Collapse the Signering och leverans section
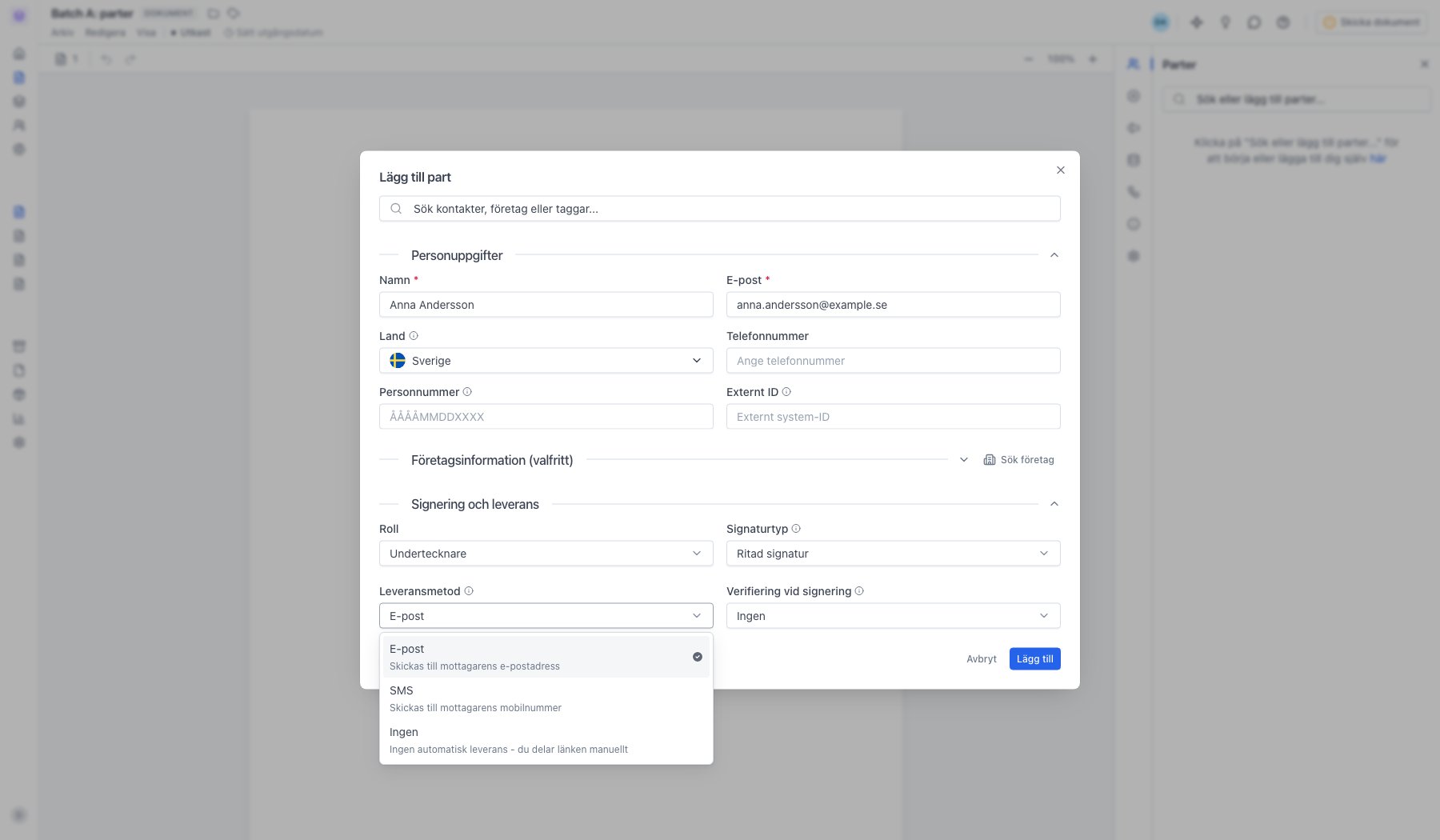The height and width of the screenshot is (840, 1440). [1054, 504]
